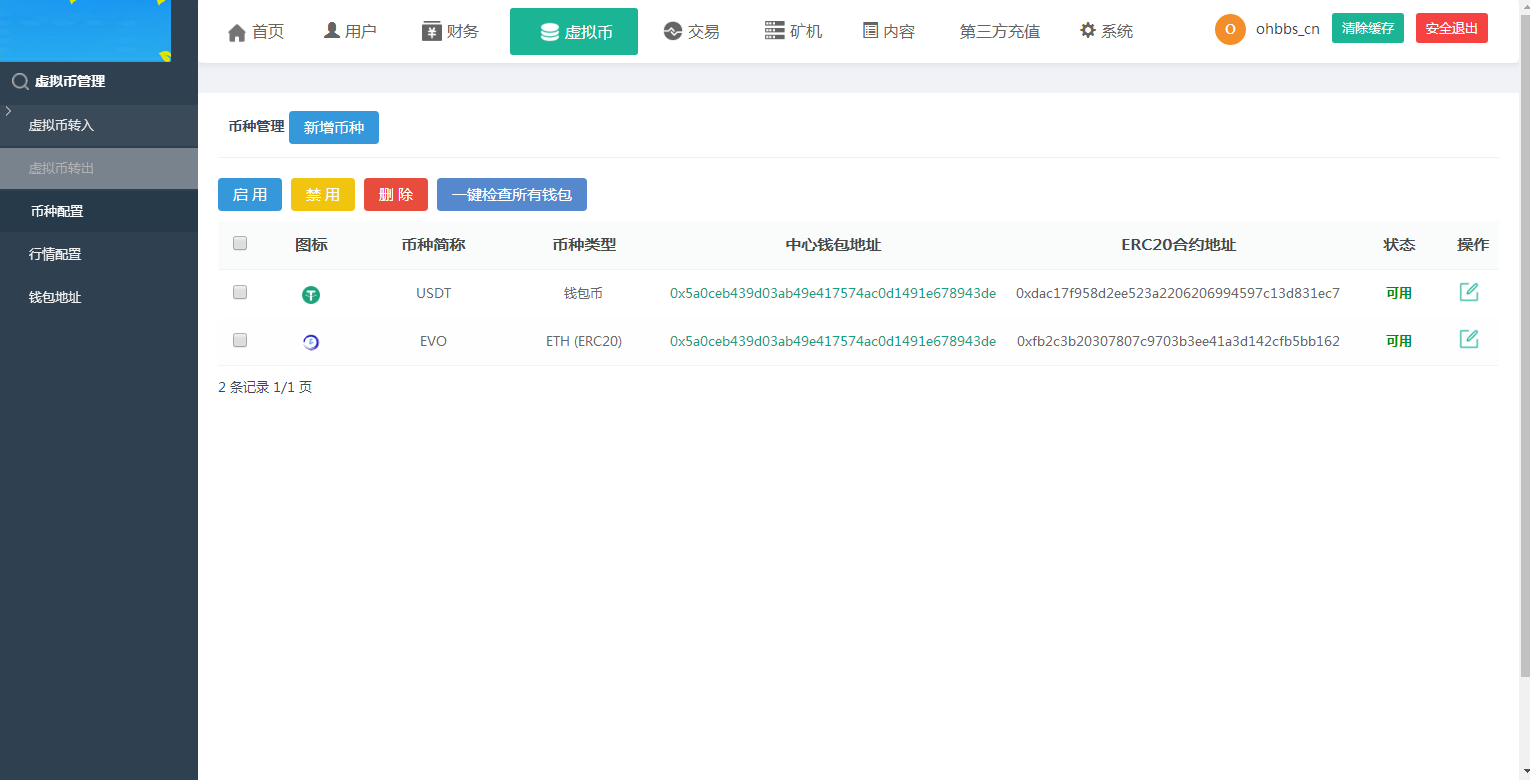This screenshot has width=1530, height=780.
Task: Click the EVO coin logo icon
Action: [x=311, y=342]
